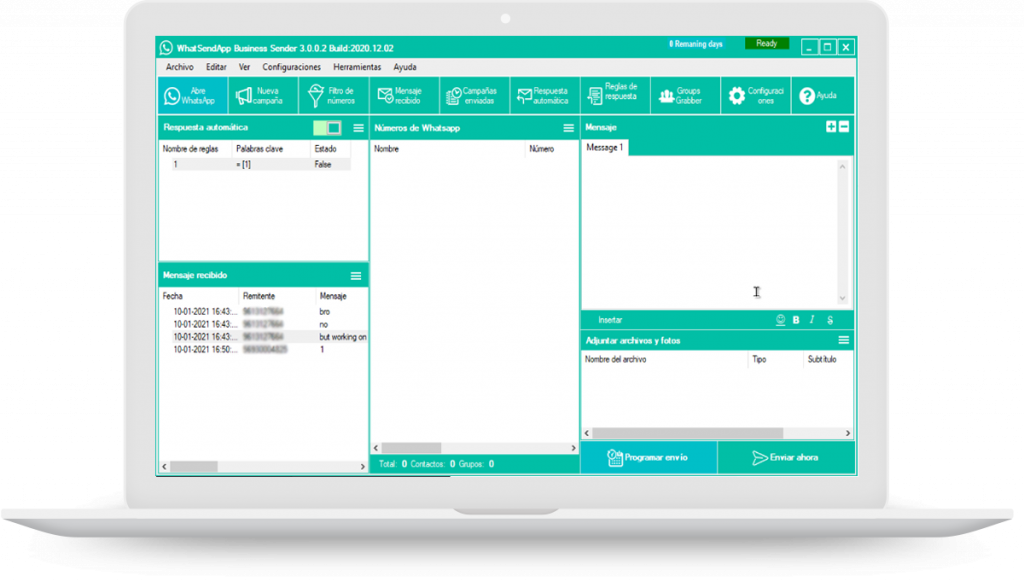The width and height of the screenshot is (1024, 581).
Task: Open the Respuesta automática panel hamburger menu
Action: (359, 128)
